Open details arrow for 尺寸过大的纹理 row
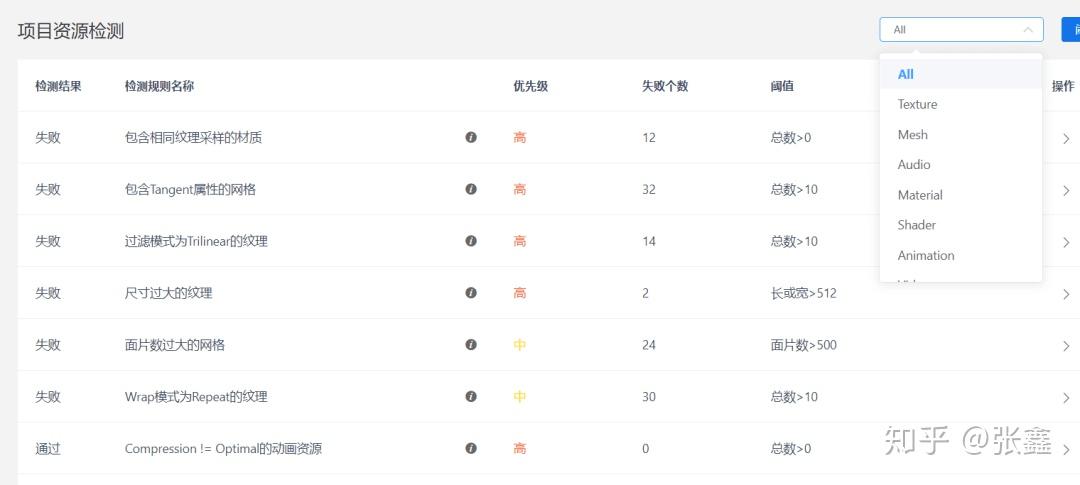 [1066, 294]
